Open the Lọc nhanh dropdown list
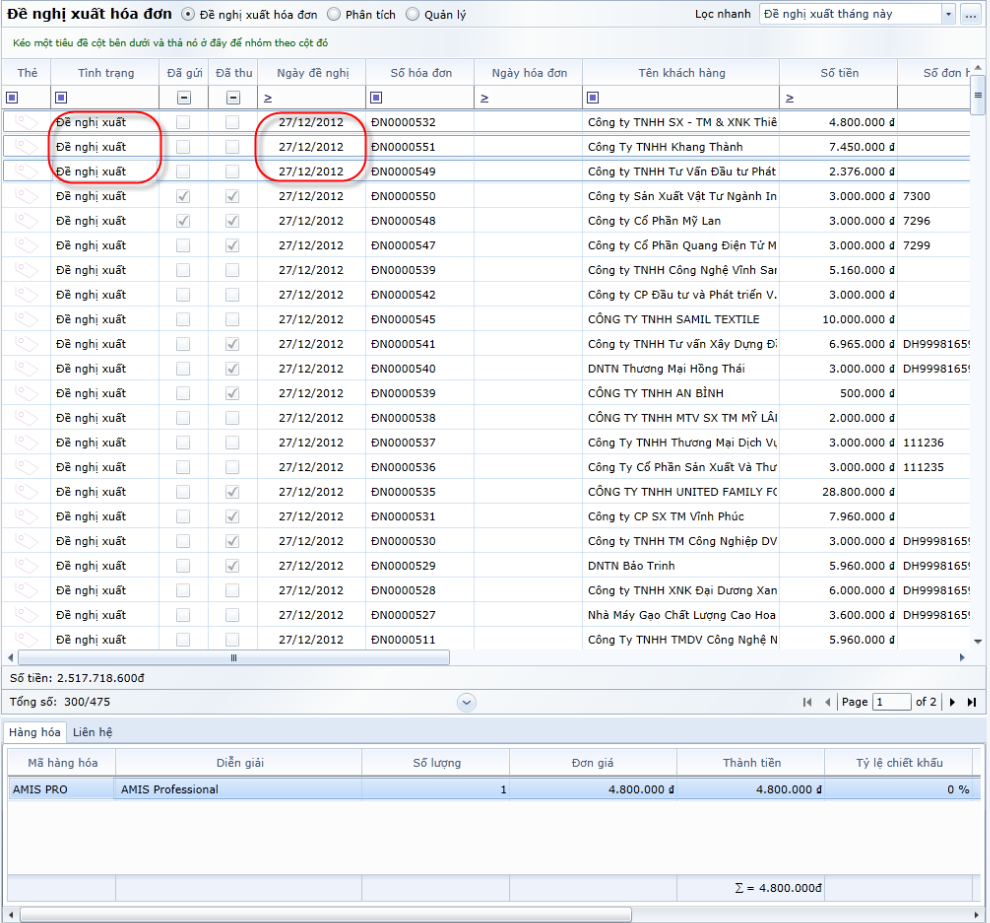The width and height of the screenshot is (990, 923). point(948,15)
